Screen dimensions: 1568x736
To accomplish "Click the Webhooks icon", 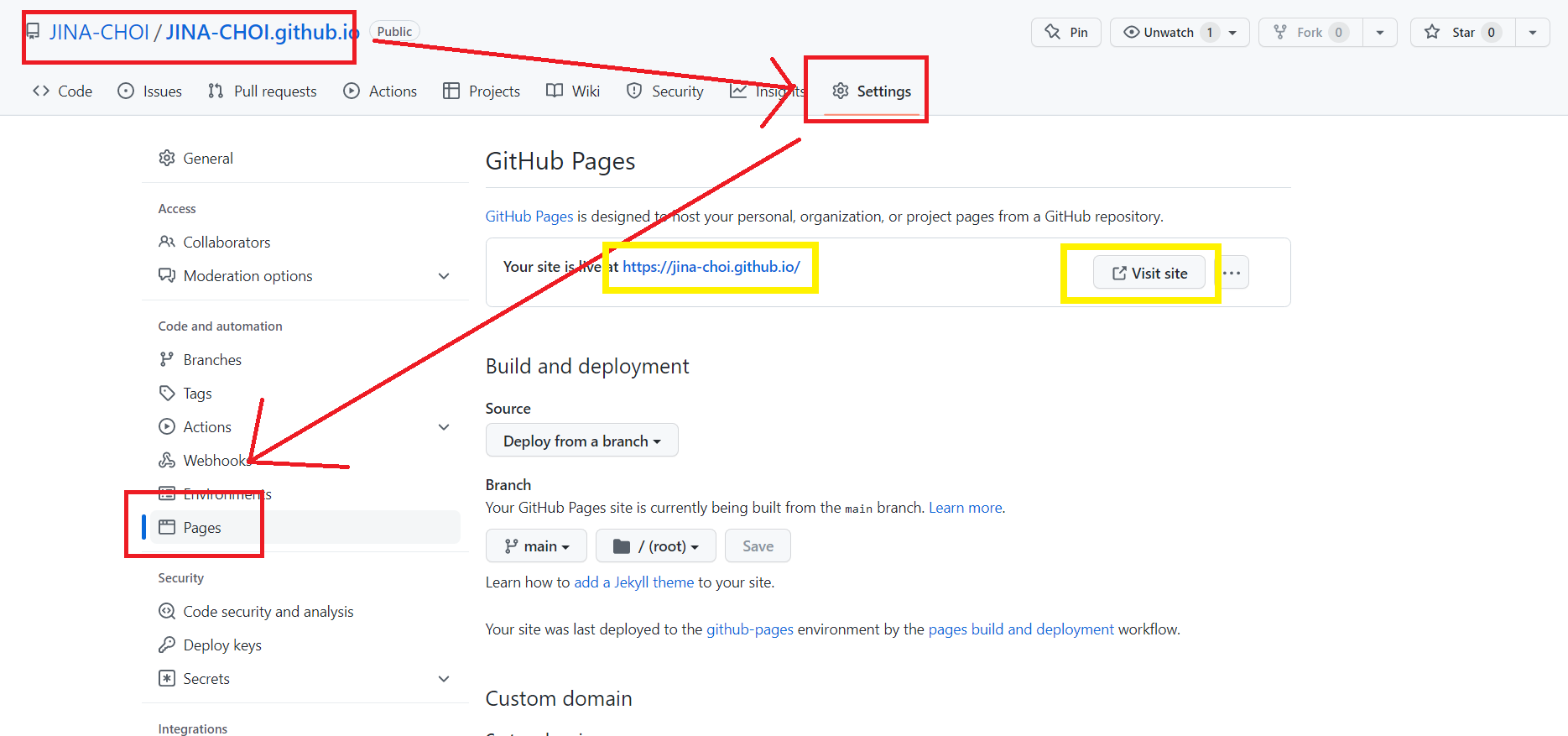I will [x=167, y=460].
